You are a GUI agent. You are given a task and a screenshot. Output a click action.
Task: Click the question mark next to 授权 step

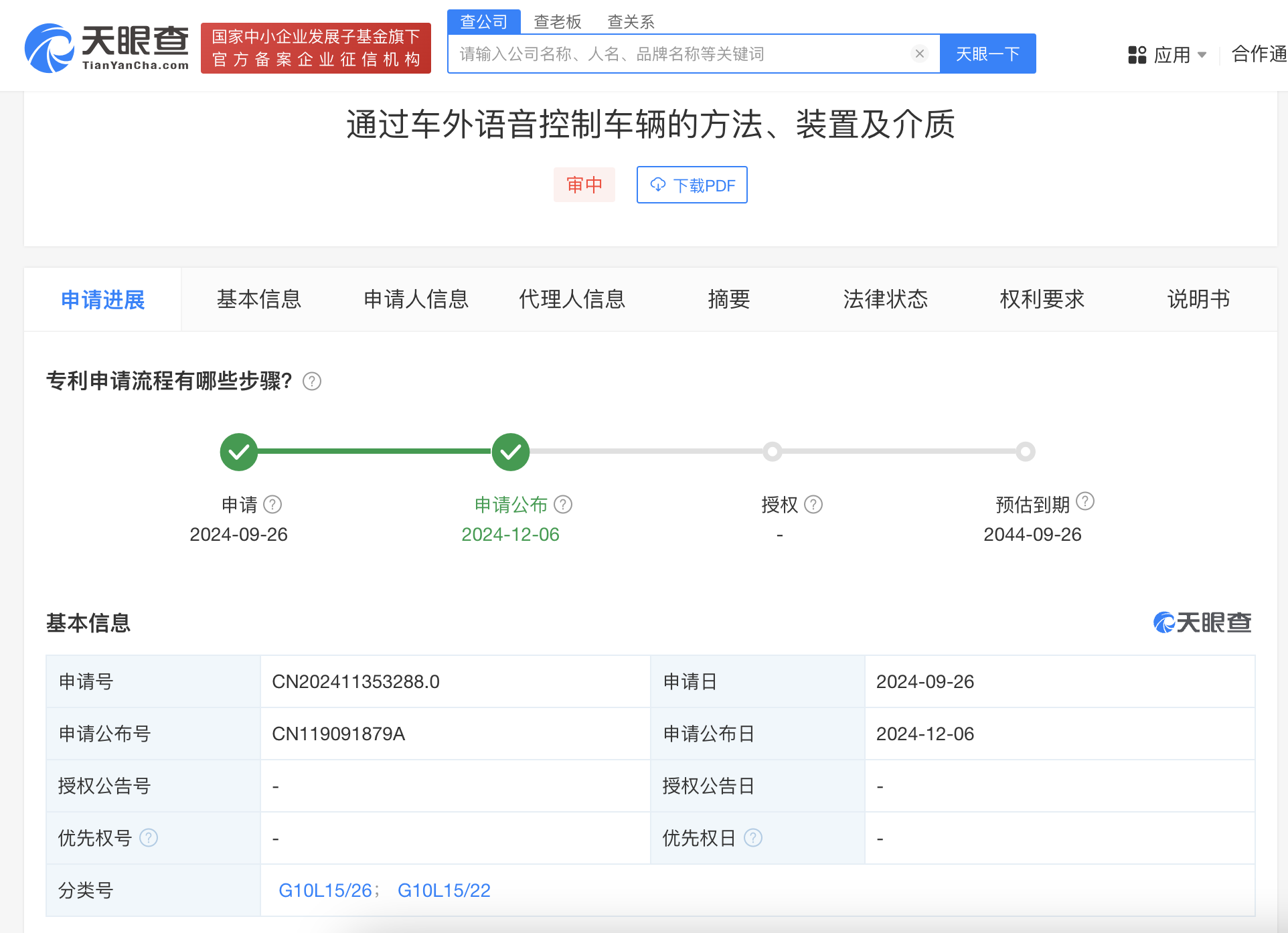click(814, 504)
